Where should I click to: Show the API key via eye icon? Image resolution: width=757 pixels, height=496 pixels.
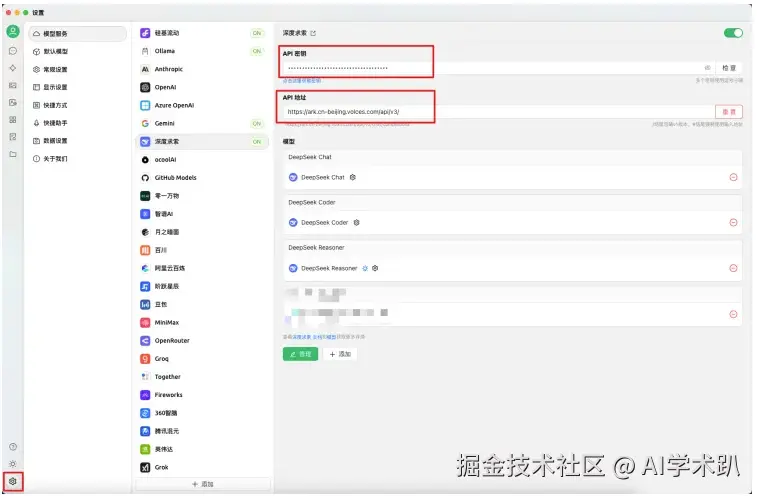coord(707,68)
